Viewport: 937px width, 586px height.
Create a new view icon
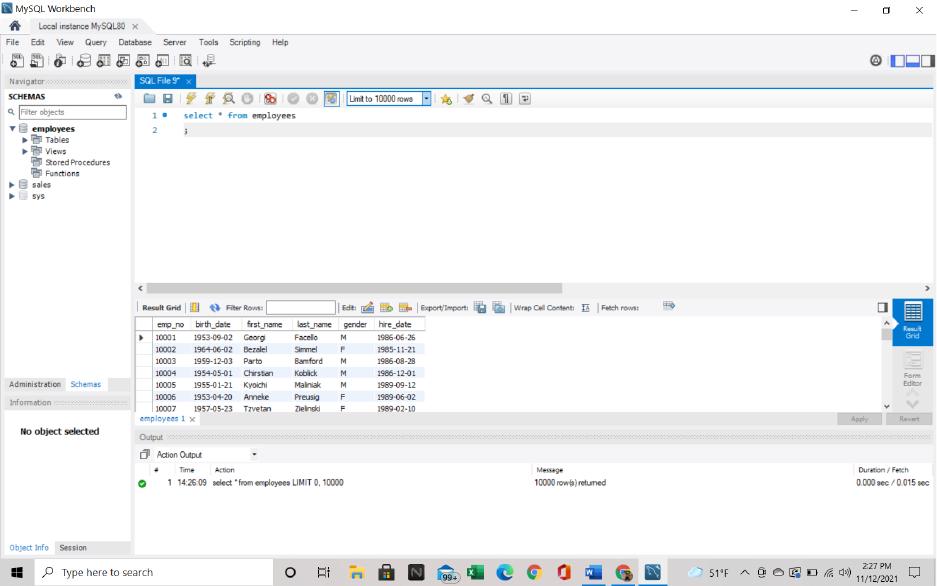tap(123, 60)
